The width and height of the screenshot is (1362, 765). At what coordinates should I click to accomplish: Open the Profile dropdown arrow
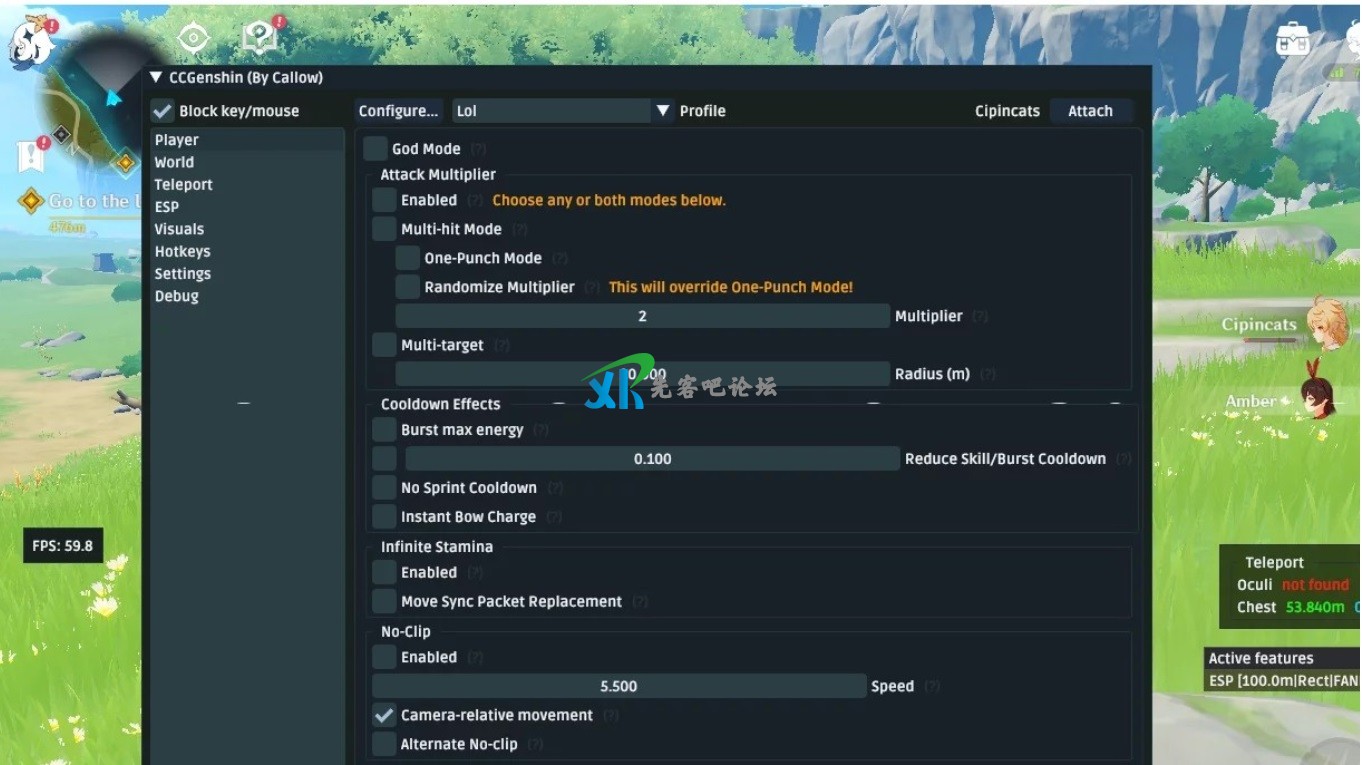pos(663,111)
